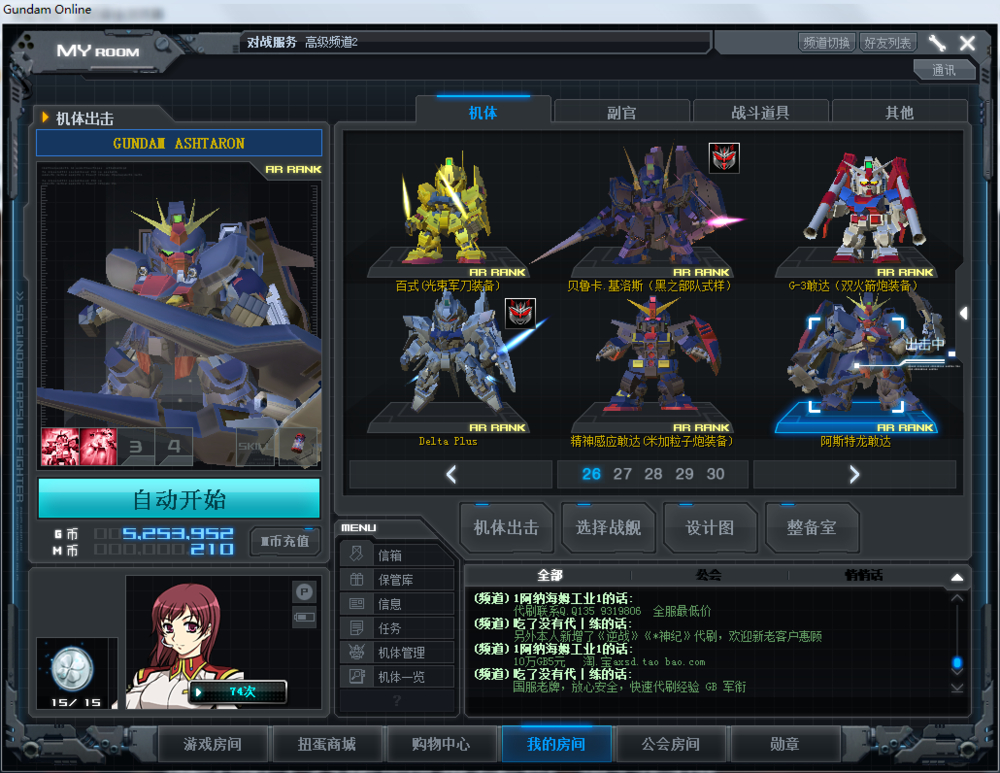Click the 整备室 hangar button
Viewport: 1000px width, 773px height.
coord(811,527)
